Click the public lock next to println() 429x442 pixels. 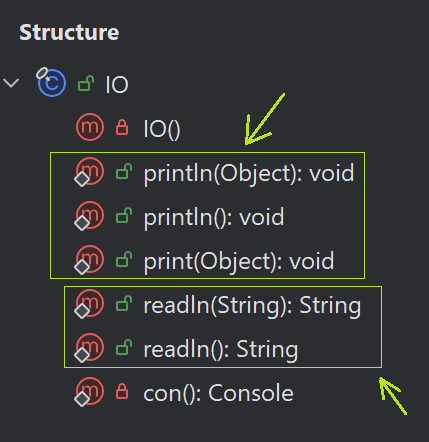(124, 216)
